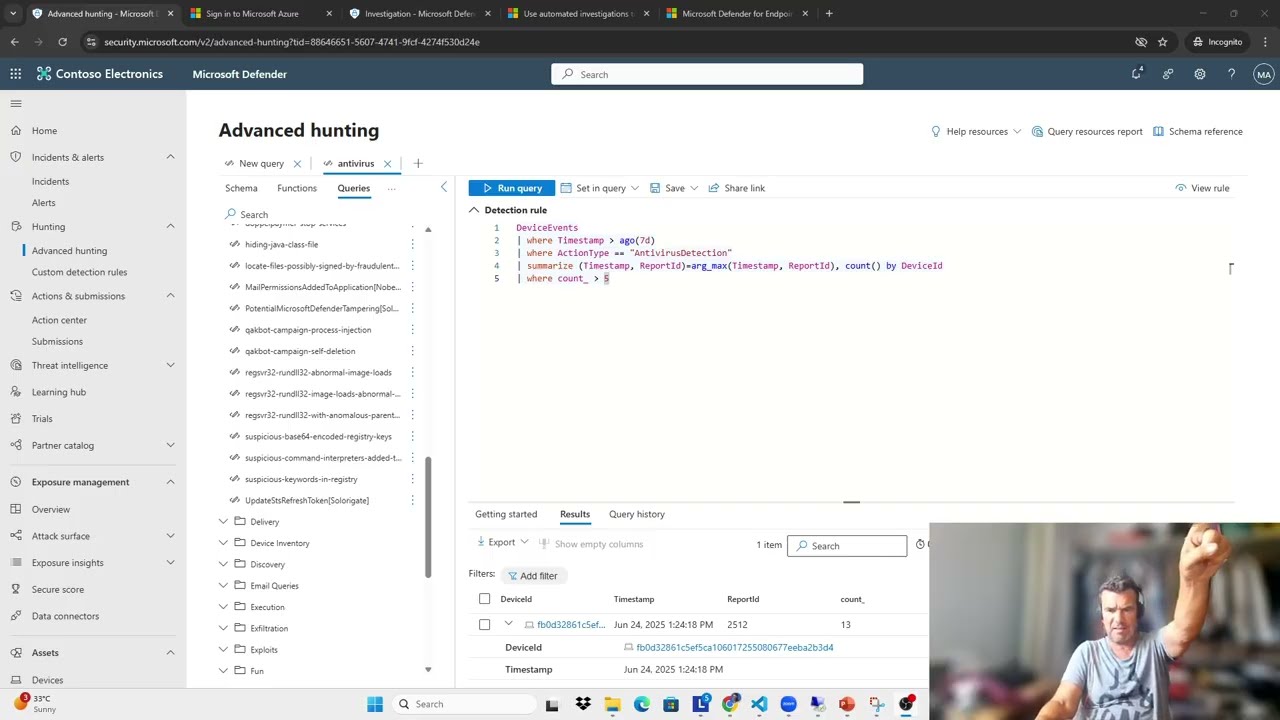Open Help resources dropdown

pyautogui.click(x=976, y=131)
